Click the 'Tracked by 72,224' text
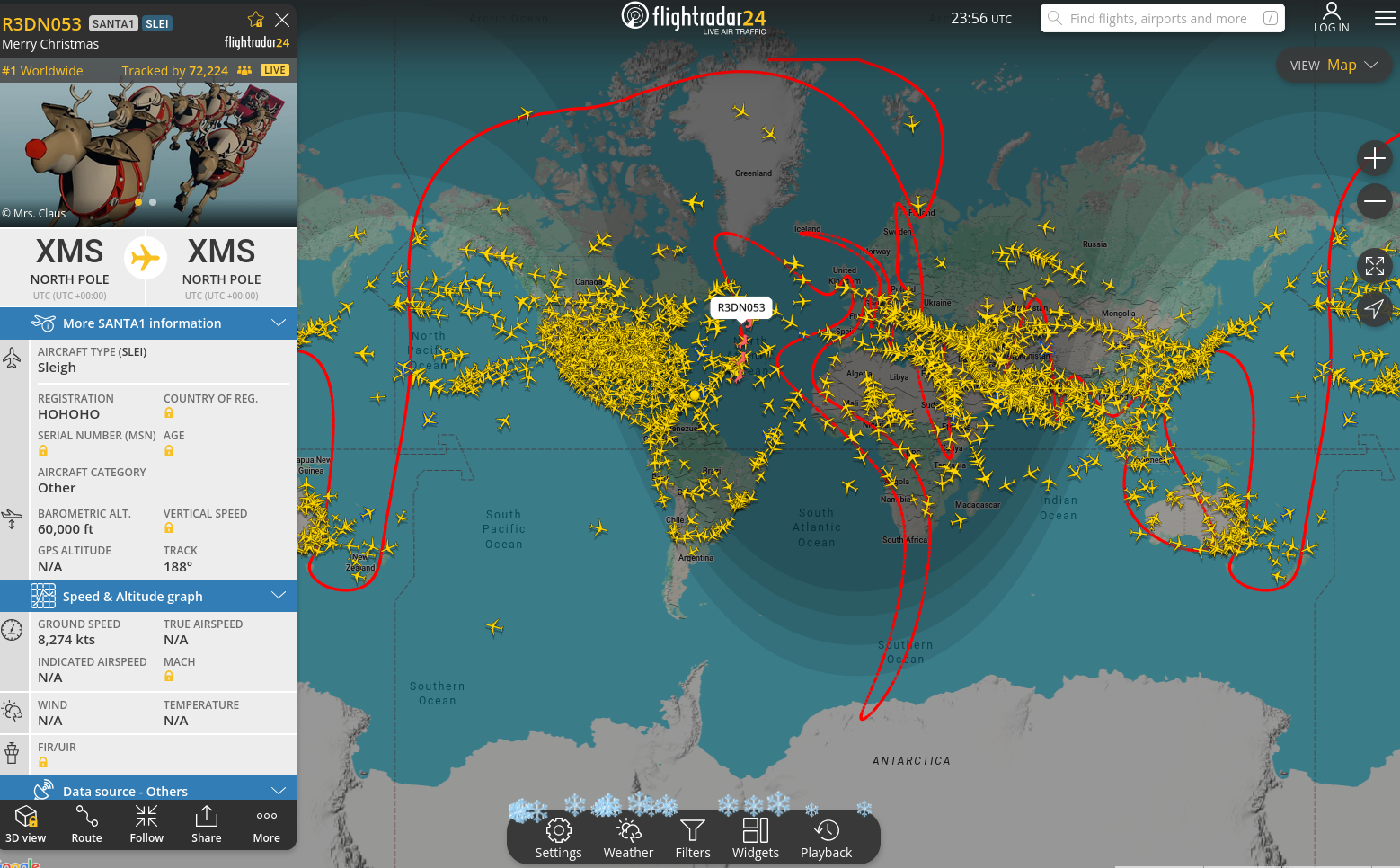Image resolution: width=1400 pixels, height=868 pixels. click(175, 71)
